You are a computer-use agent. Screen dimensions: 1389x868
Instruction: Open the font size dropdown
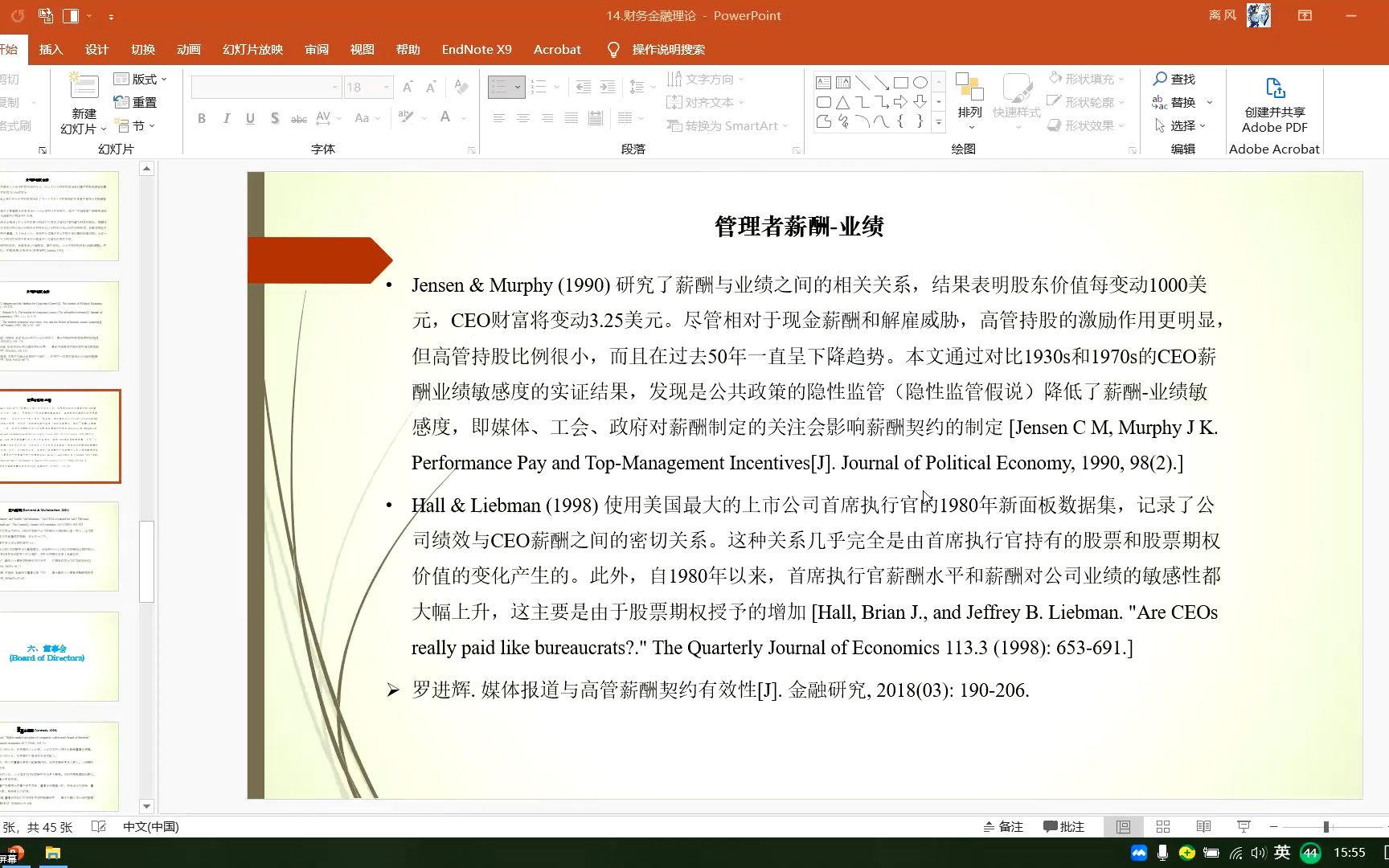(x=386, y=87)
